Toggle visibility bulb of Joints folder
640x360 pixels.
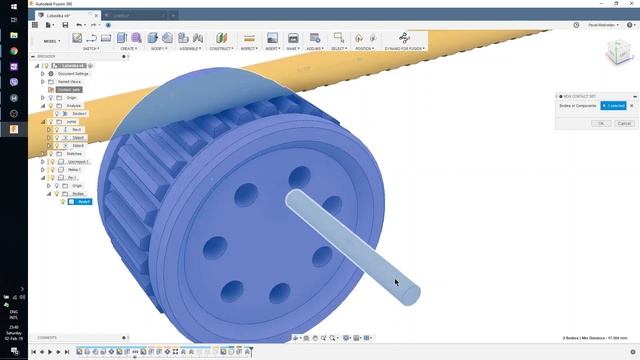coord(51,122)
